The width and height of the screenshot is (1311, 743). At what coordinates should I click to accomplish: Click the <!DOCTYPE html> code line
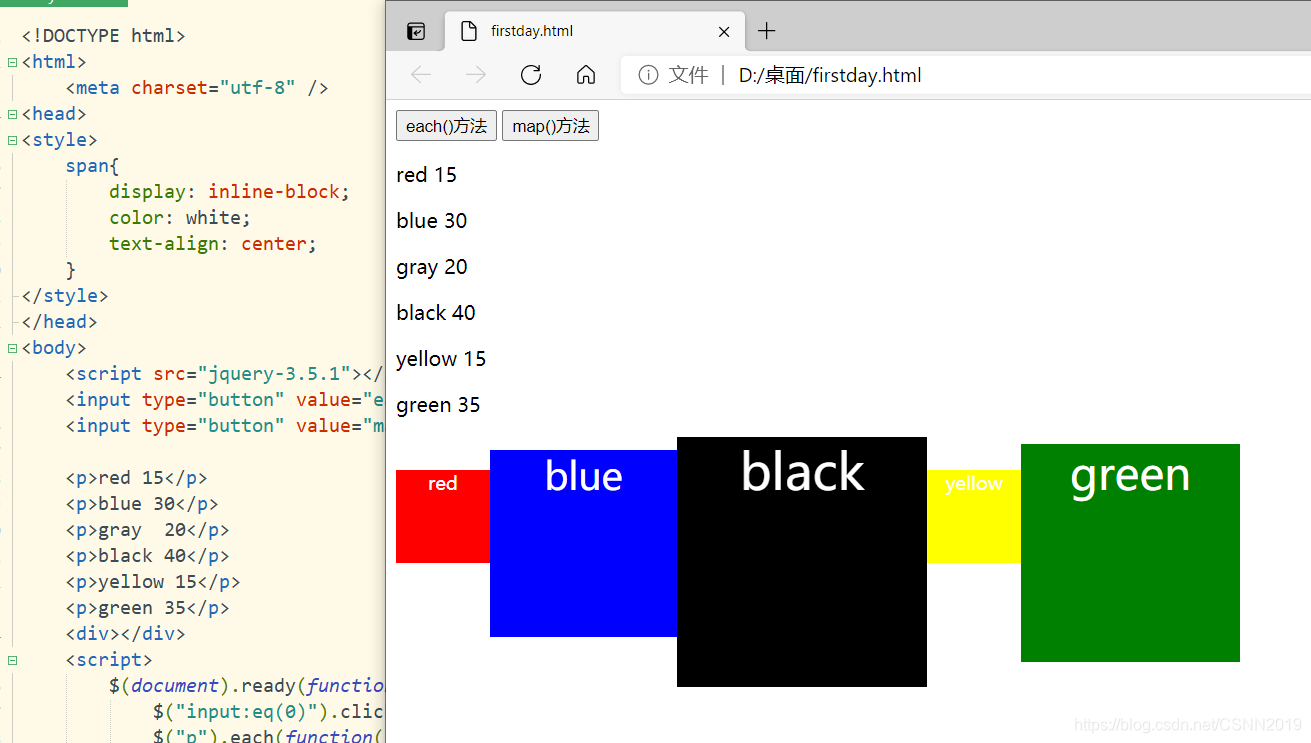(x=104, y=36)
